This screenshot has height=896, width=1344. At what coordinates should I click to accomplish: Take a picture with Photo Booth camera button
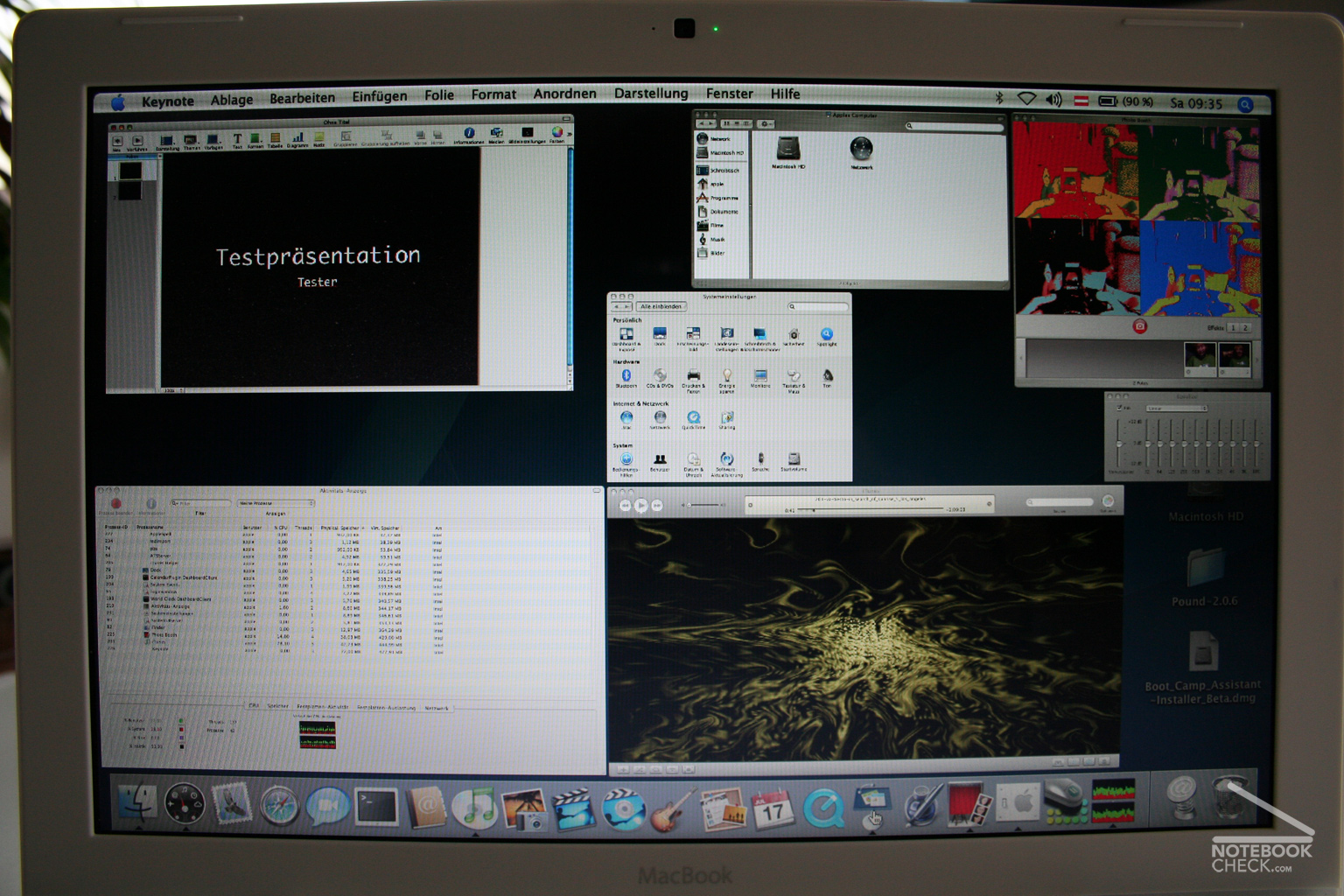(x=1139, y=326)
